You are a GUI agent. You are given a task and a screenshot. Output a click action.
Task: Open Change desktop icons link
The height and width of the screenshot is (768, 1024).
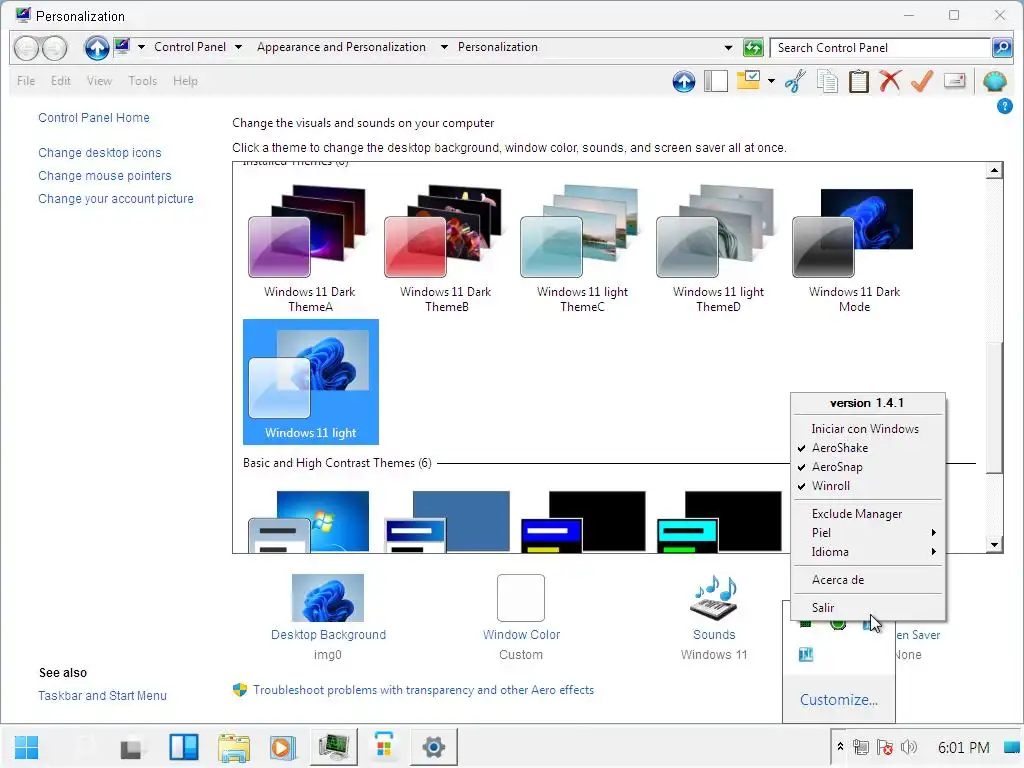tap(100, 153)
